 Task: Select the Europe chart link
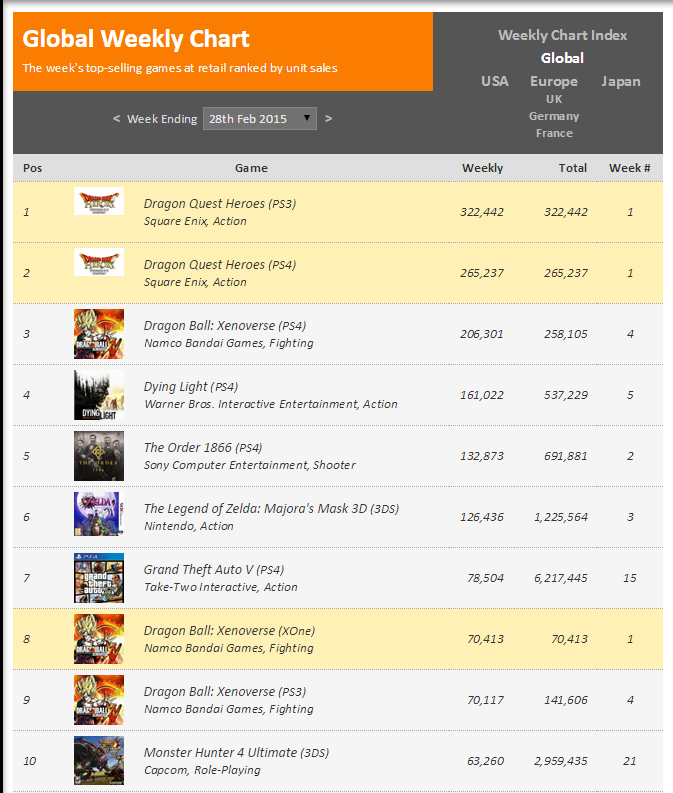(x=554, y=81)
